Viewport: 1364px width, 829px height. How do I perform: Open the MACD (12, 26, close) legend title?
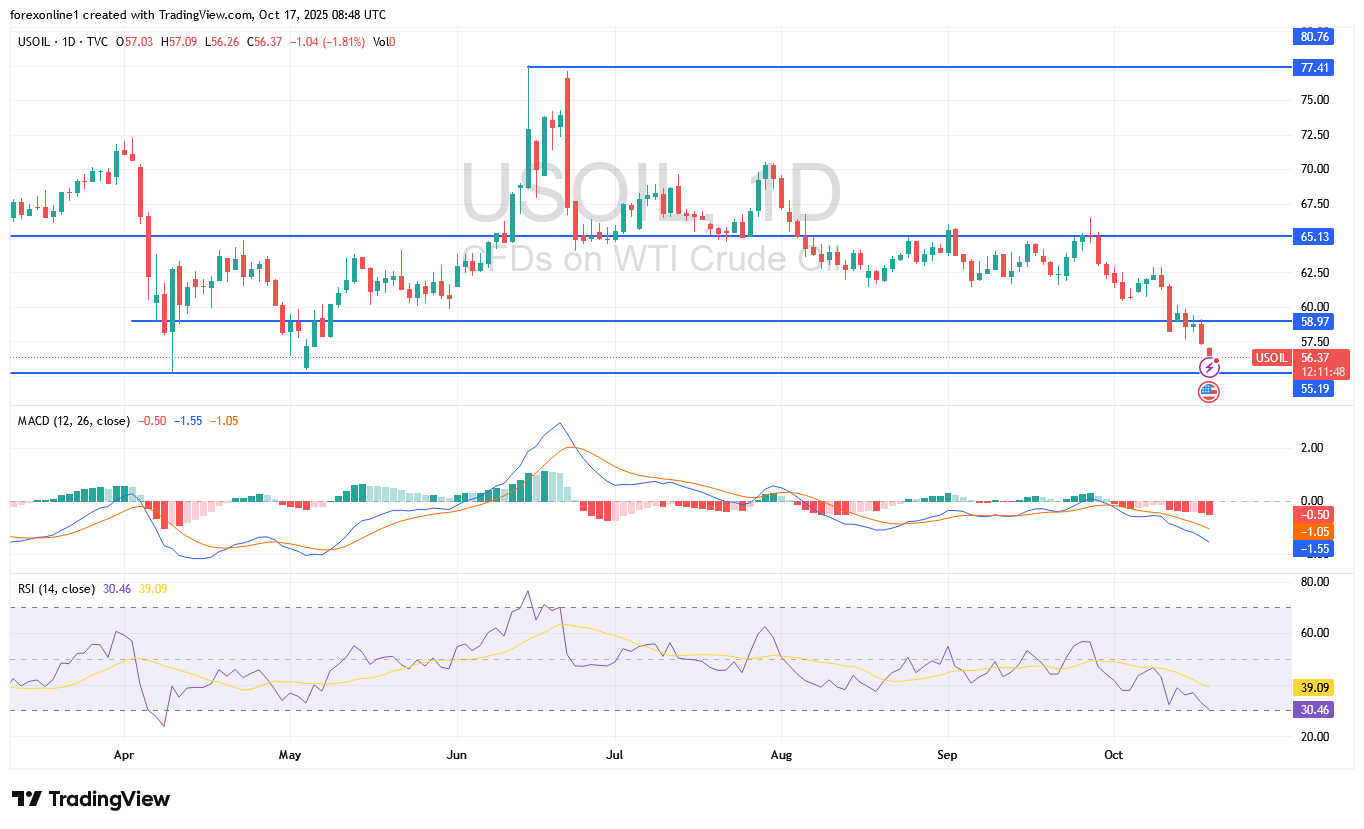(x=74, y=421)
